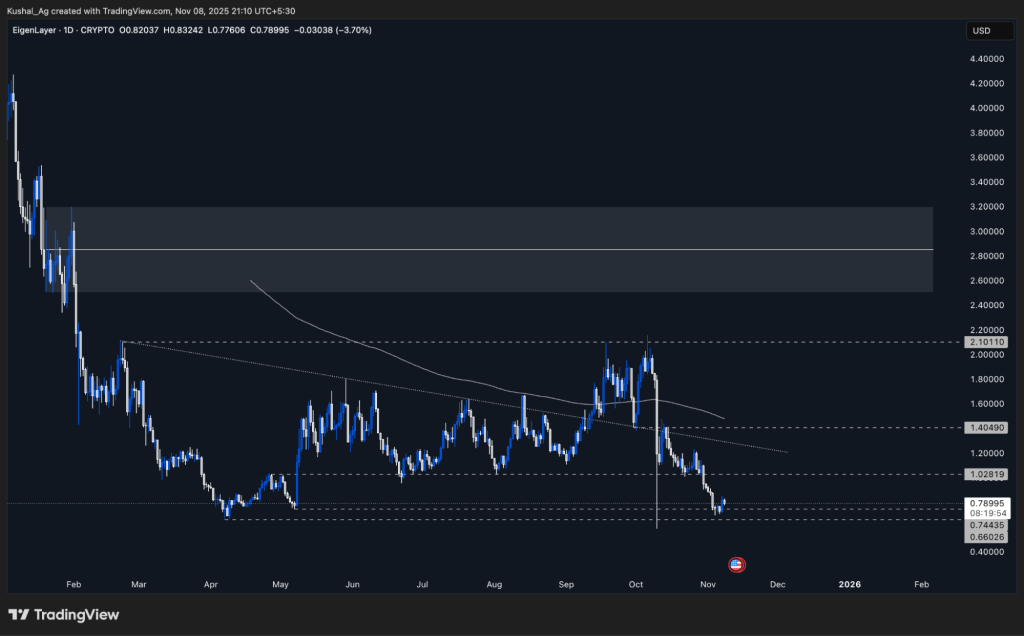Click the Mar label on time axis
The height and width of the screenshot is (636, 1024).
point(138,584)
